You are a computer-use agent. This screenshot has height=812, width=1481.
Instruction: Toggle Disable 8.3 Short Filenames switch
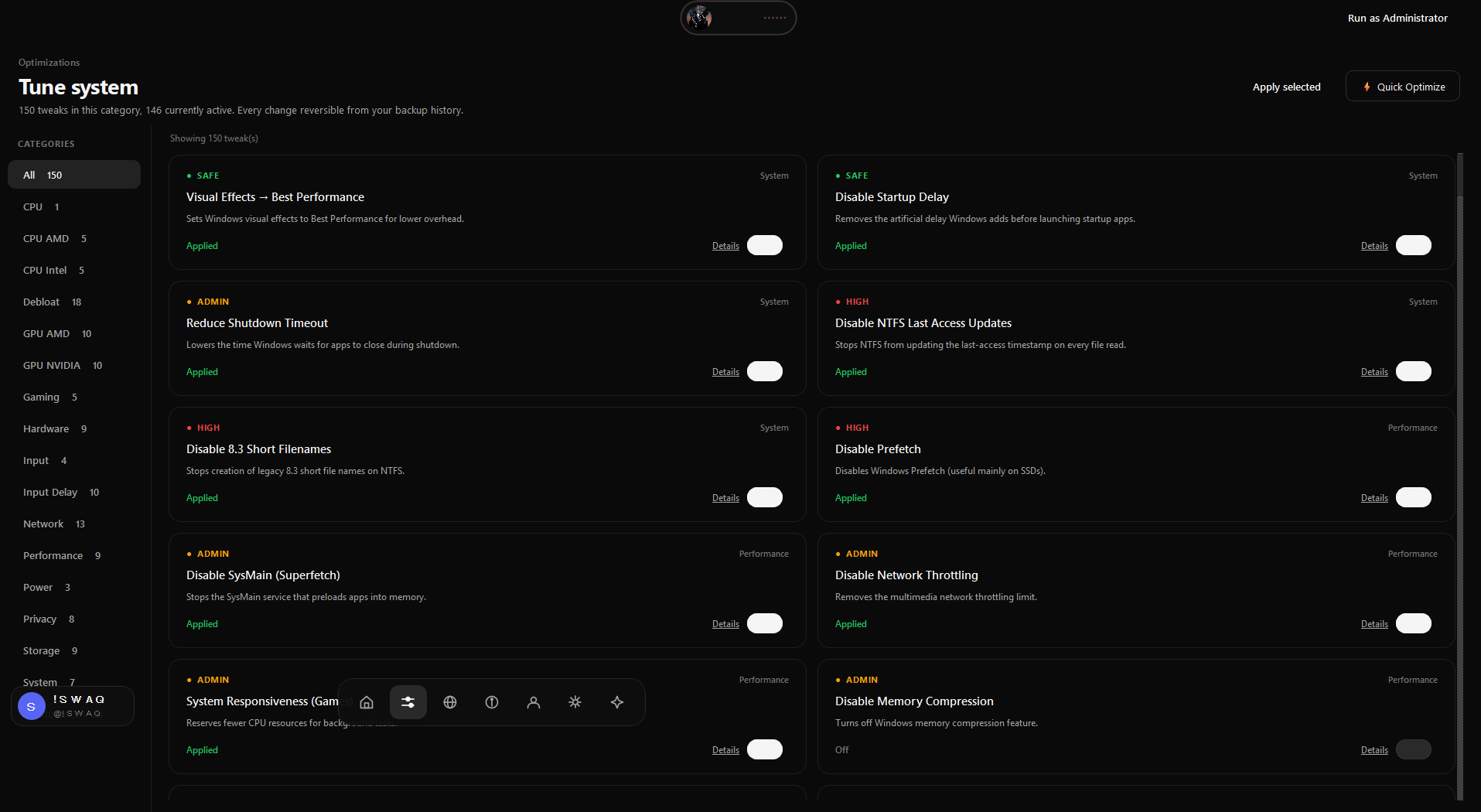click(x=765, y=497)
